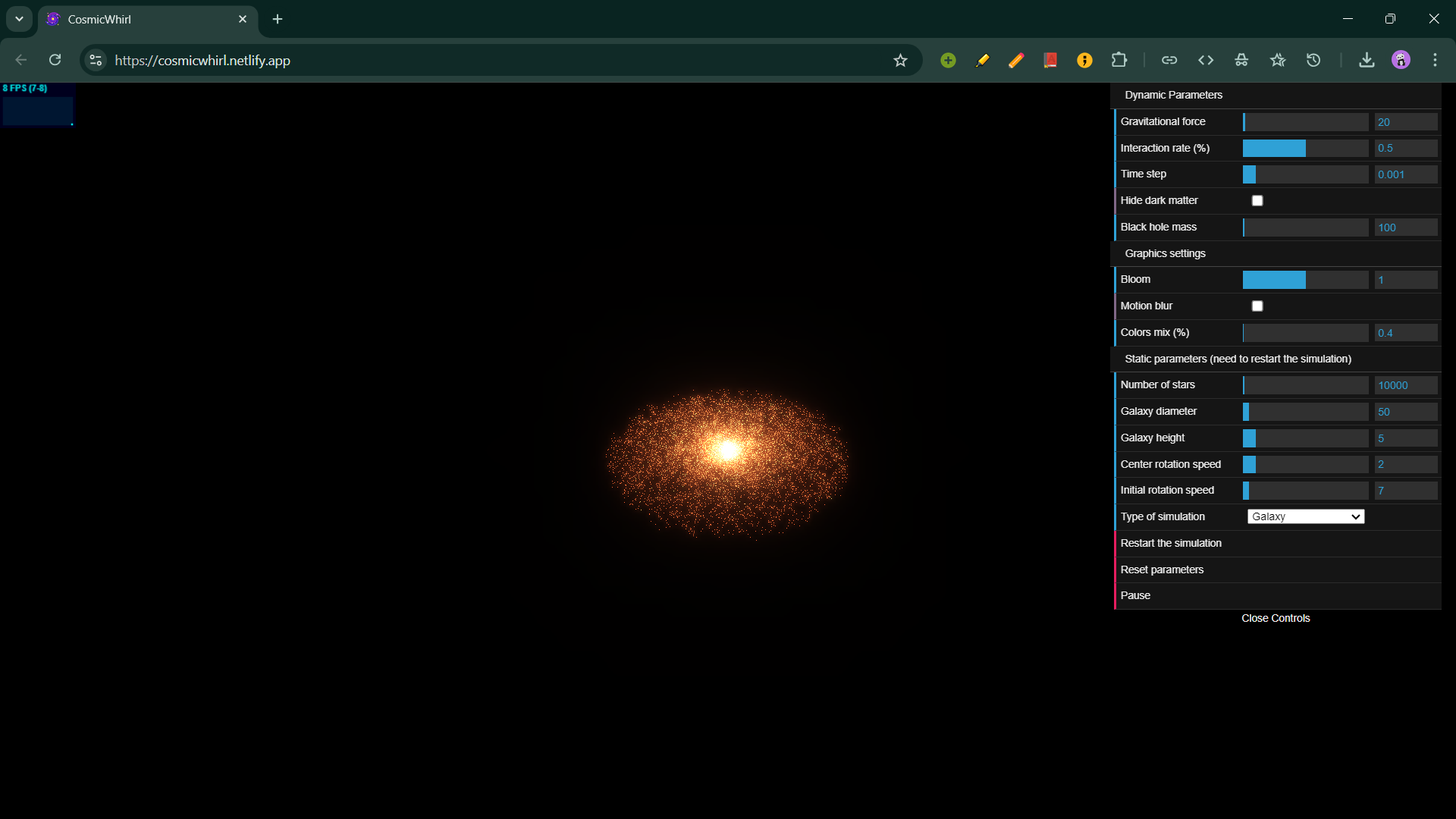
Task: Click the green plus extension icon
Action: [x=948, y=60]
